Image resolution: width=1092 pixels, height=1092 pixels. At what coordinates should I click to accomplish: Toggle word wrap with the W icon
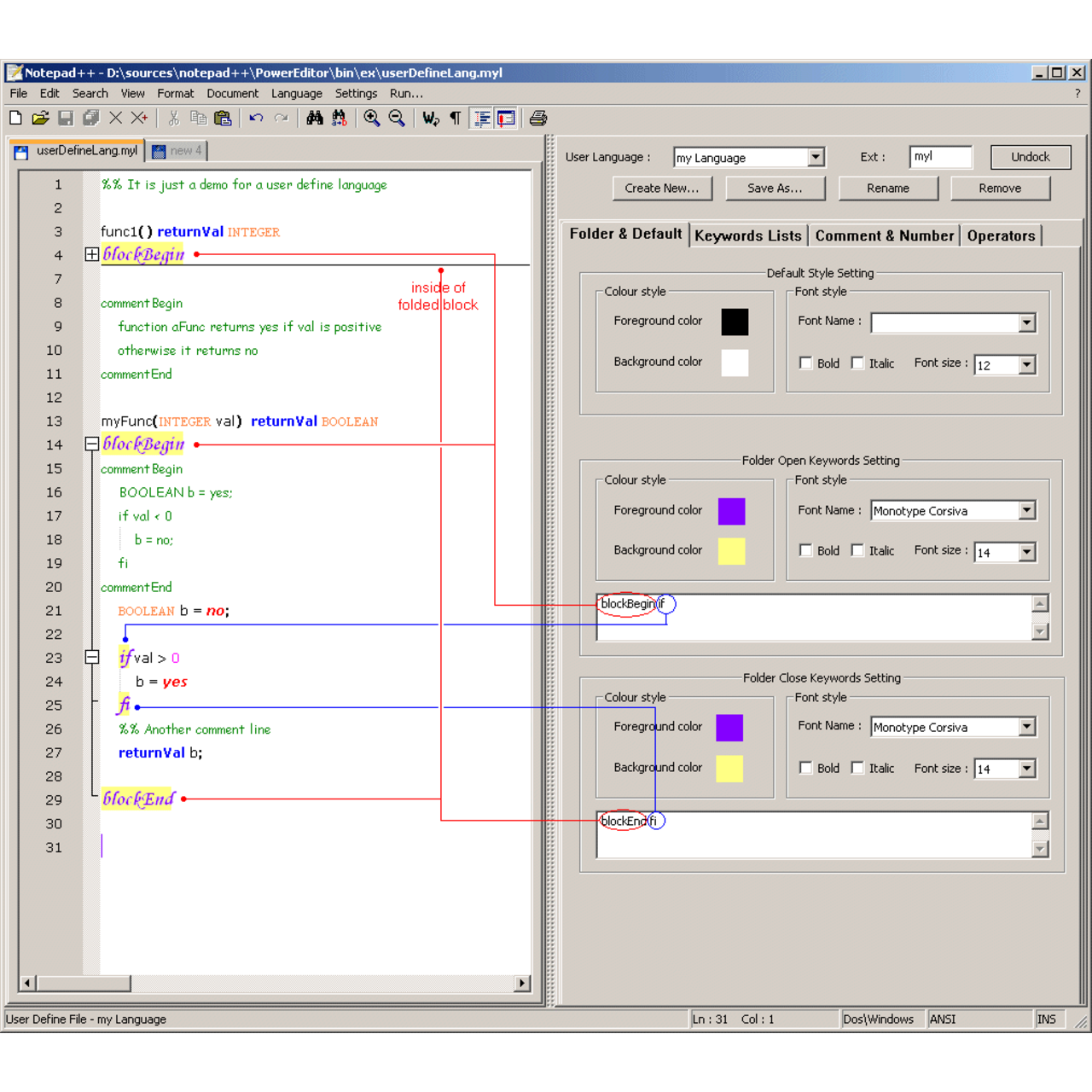coord(431,118)
